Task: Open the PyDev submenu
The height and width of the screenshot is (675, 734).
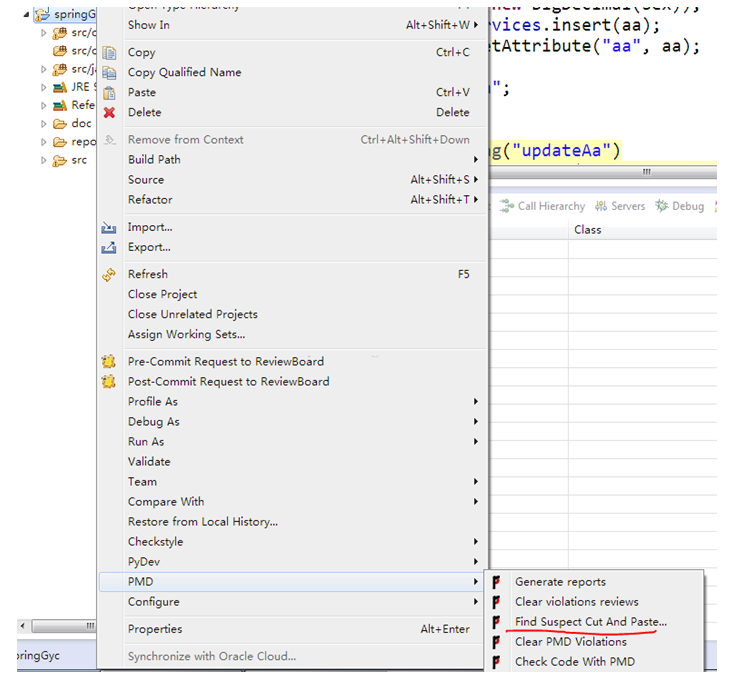Action: pyautogui.click(x=292, y=562)
